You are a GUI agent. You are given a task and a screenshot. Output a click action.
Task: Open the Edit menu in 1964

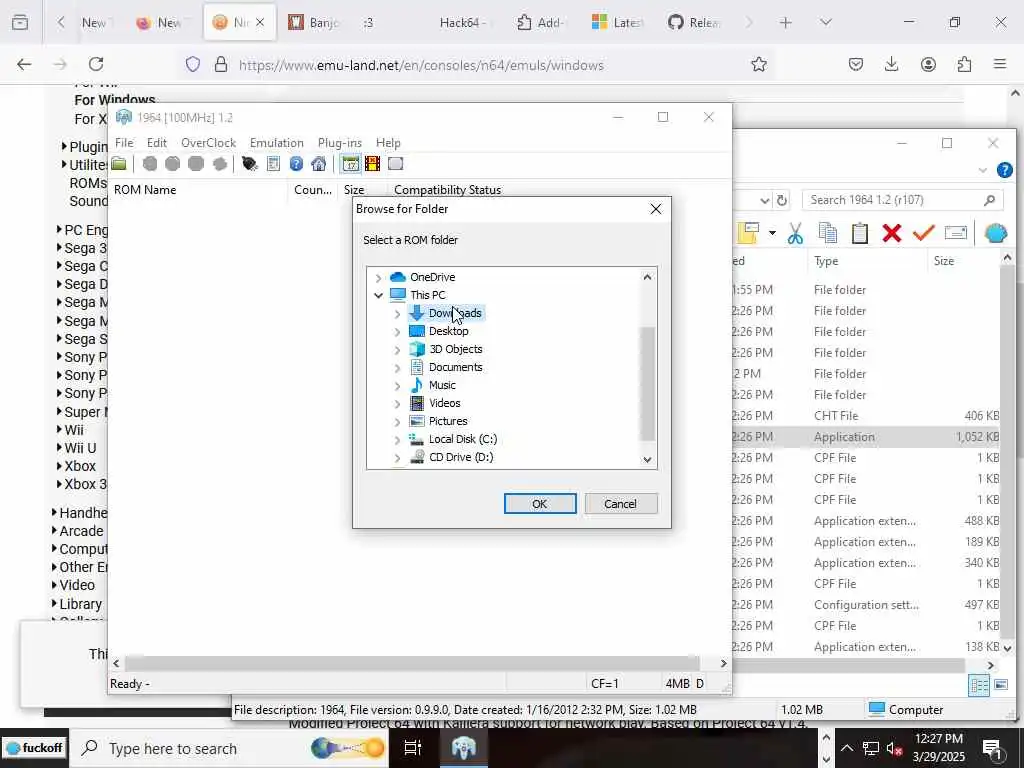157,142
